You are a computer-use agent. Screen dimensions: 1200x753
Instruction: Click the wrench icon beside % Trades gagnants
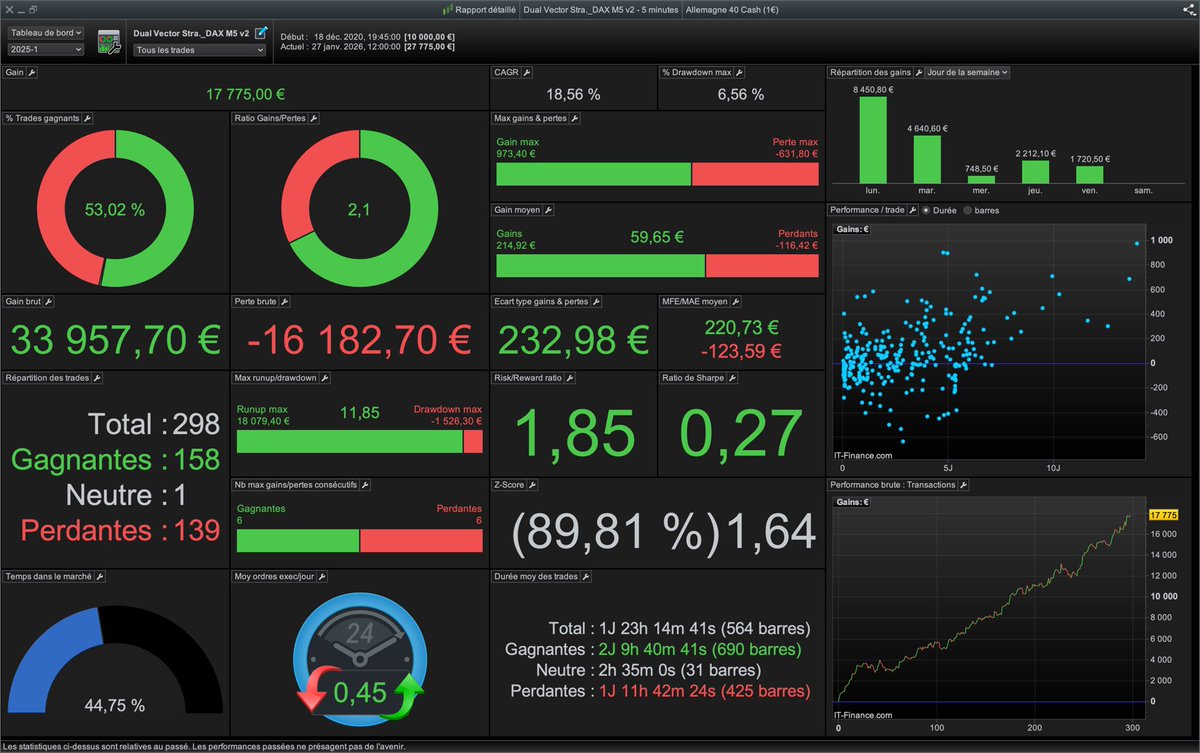click(87, 118)
